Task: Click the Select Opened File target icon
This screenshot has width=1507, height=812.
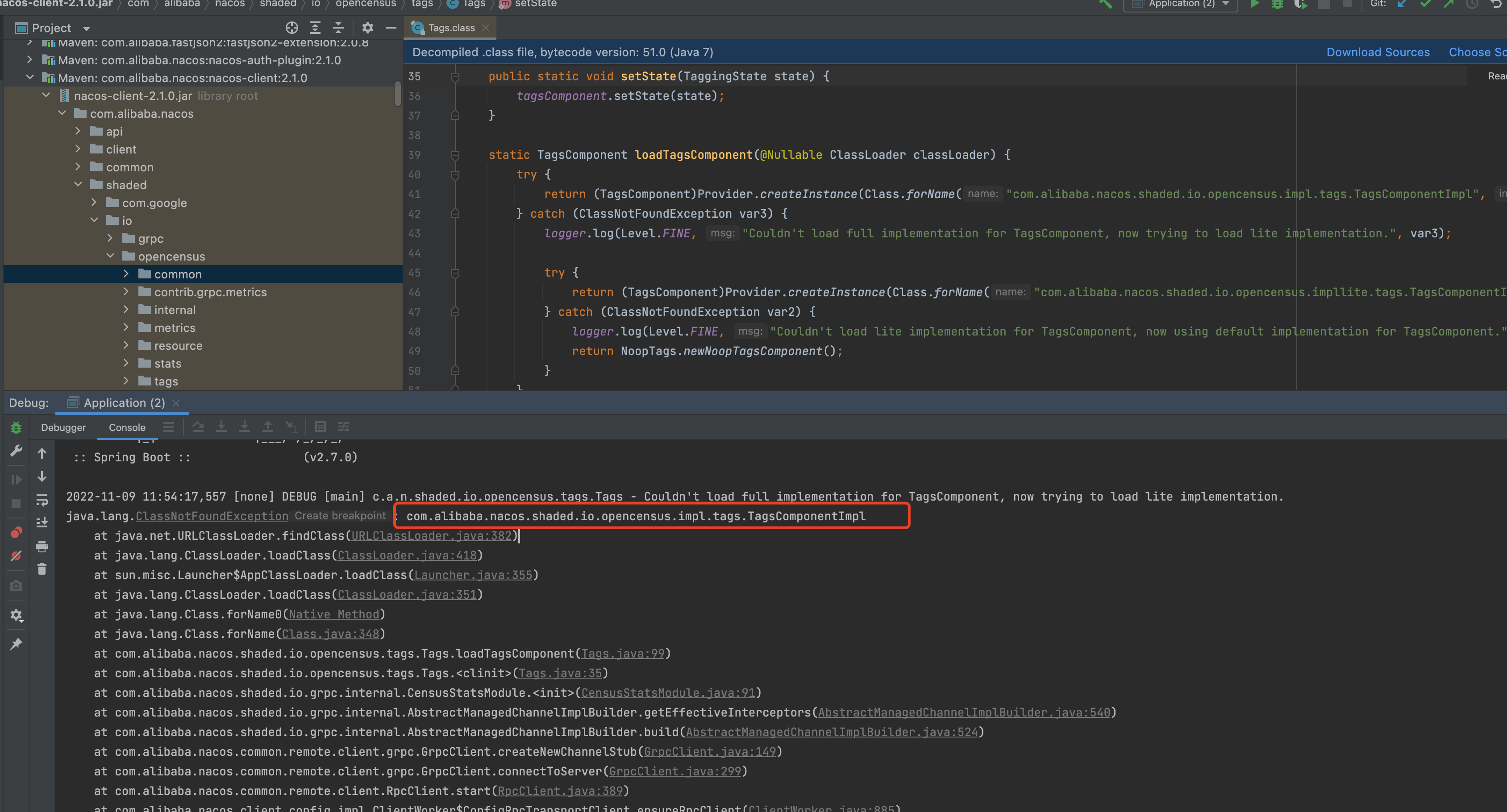Action: (x=291, y=28)
